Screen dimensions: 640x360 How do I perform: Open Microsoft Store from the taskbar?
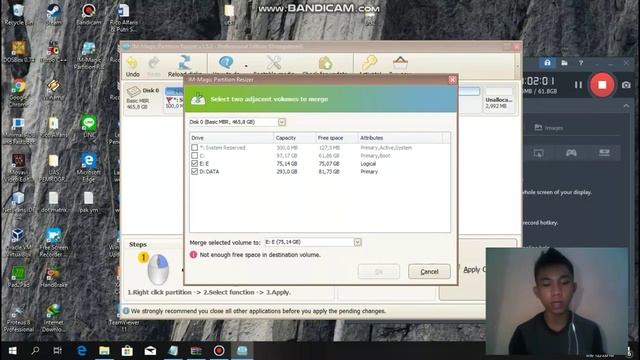click(x=127, y=351)
